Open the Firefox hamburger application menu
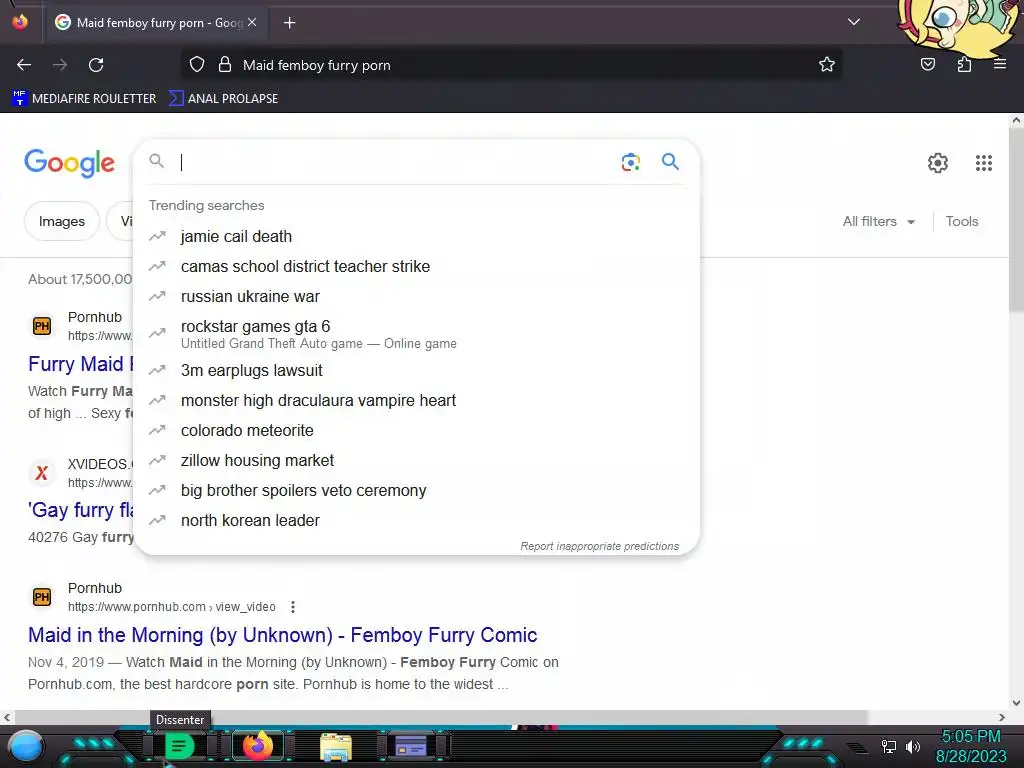Viewport: 1024px width, 768px height. 1000,65
